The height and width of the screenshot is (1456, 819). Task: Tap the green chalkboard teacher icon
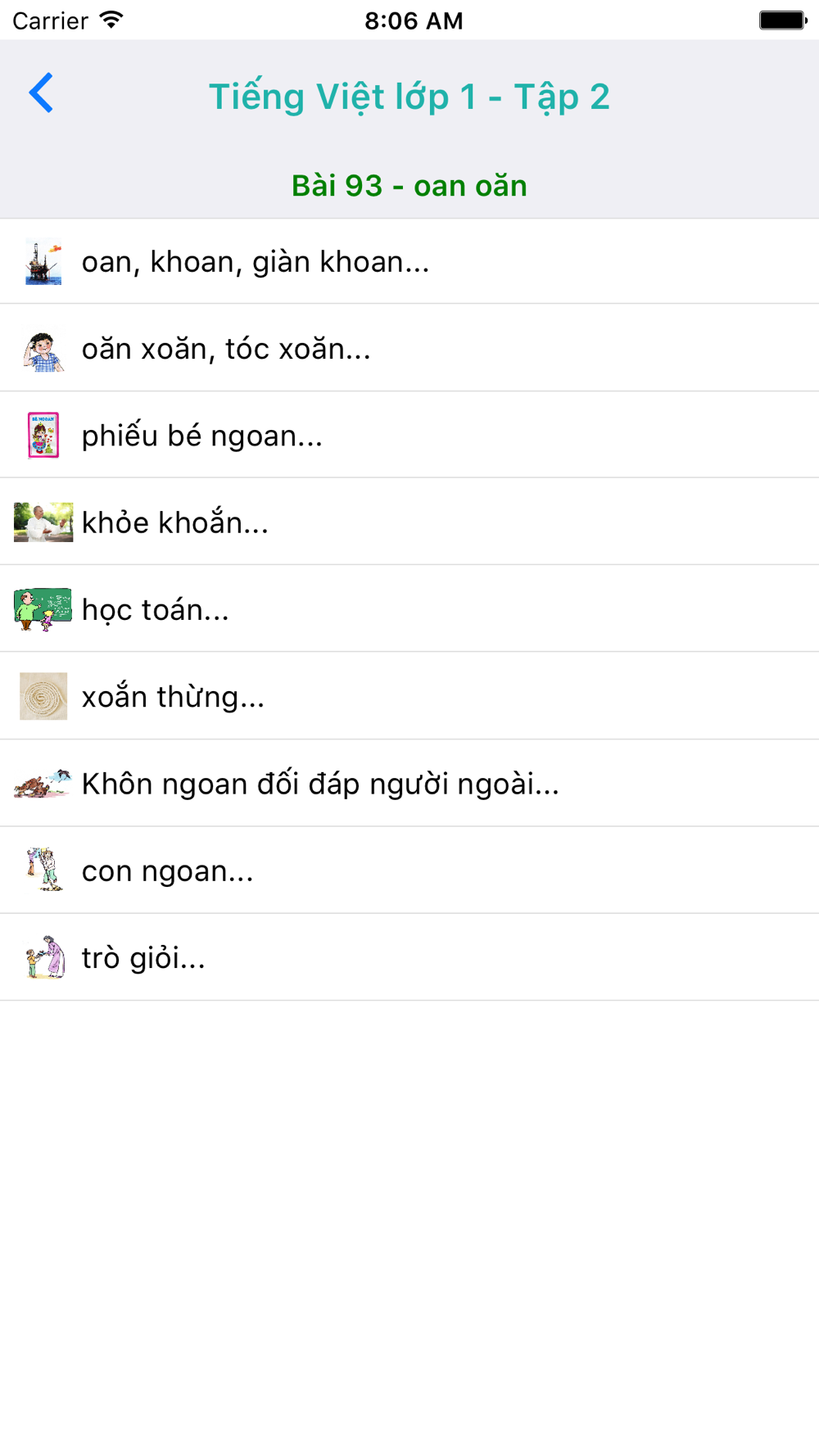point(43,609)
